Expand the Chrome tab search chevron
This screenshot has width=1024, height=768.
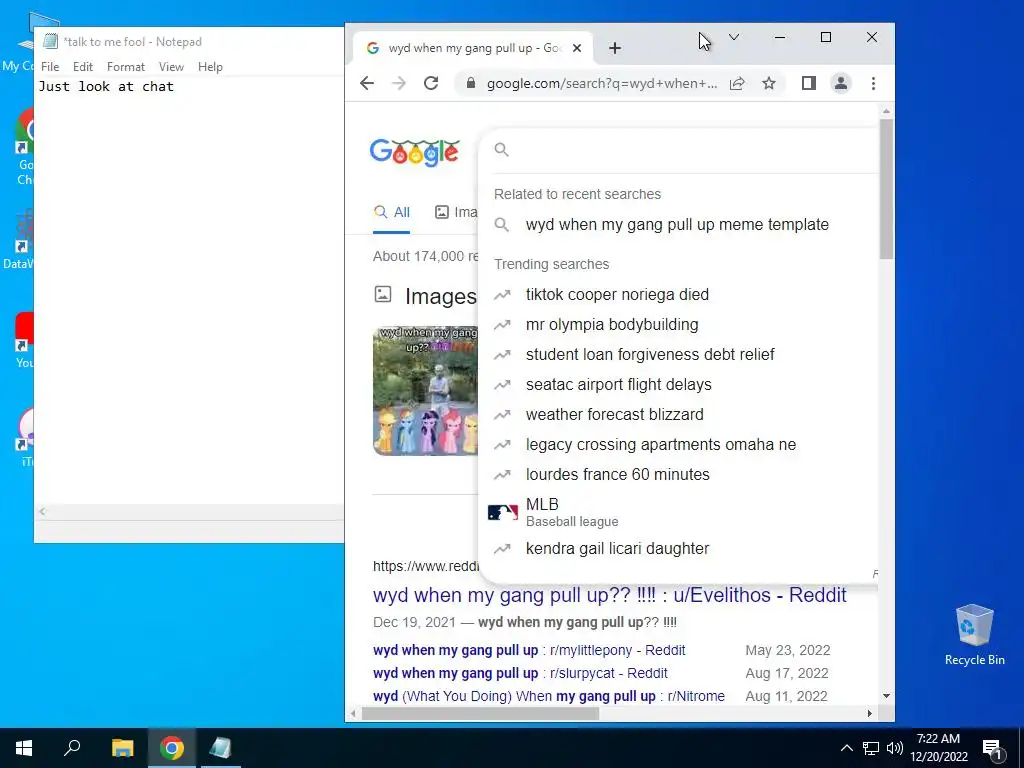click(734, 37)
